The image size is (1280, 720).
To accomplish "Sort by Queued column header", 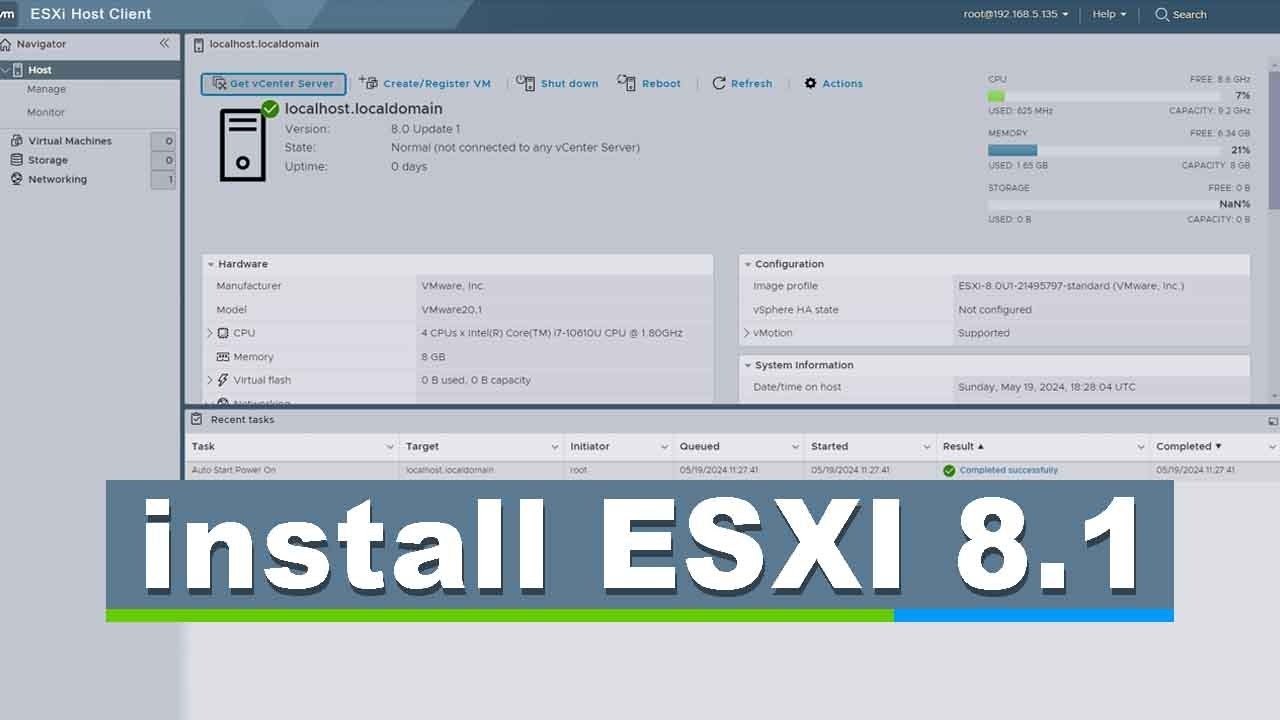I will [x=699, y=447].
